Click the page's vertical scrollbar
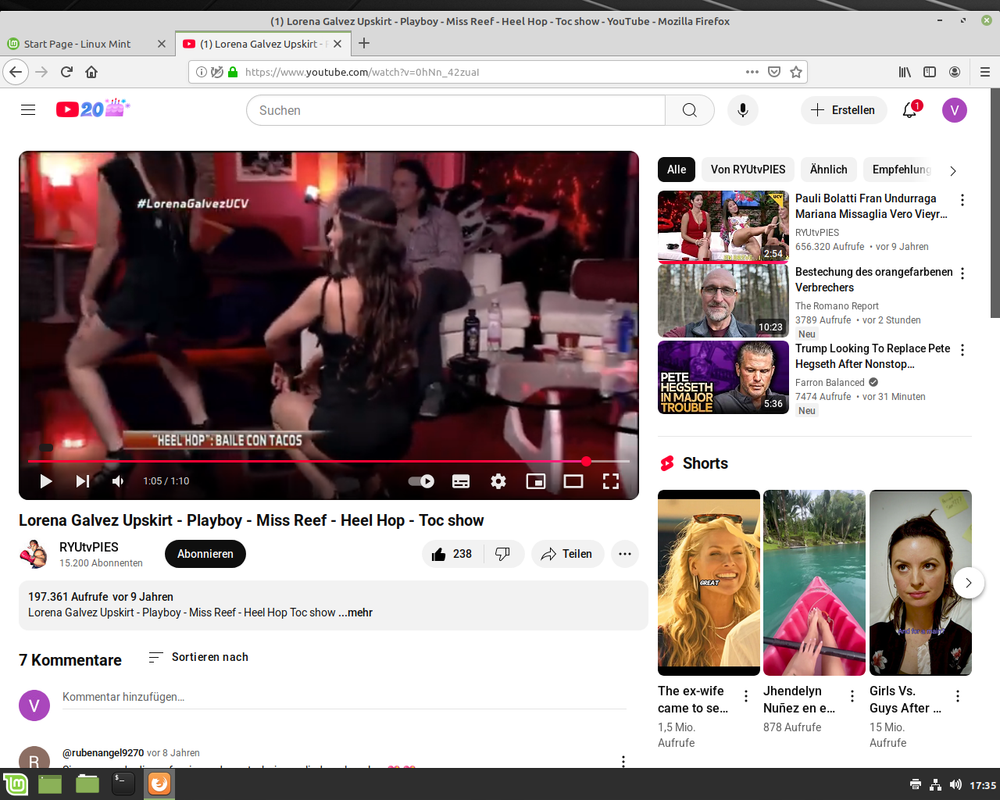This screenshot has width=1000, height=800. (x=995, y=203)
